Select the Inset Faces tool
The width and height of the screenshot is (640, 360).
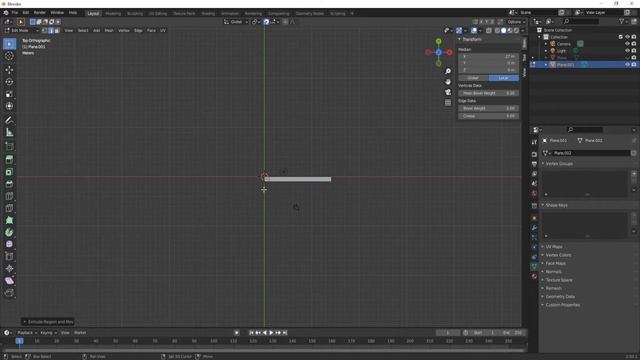click(x=9, y=172)
